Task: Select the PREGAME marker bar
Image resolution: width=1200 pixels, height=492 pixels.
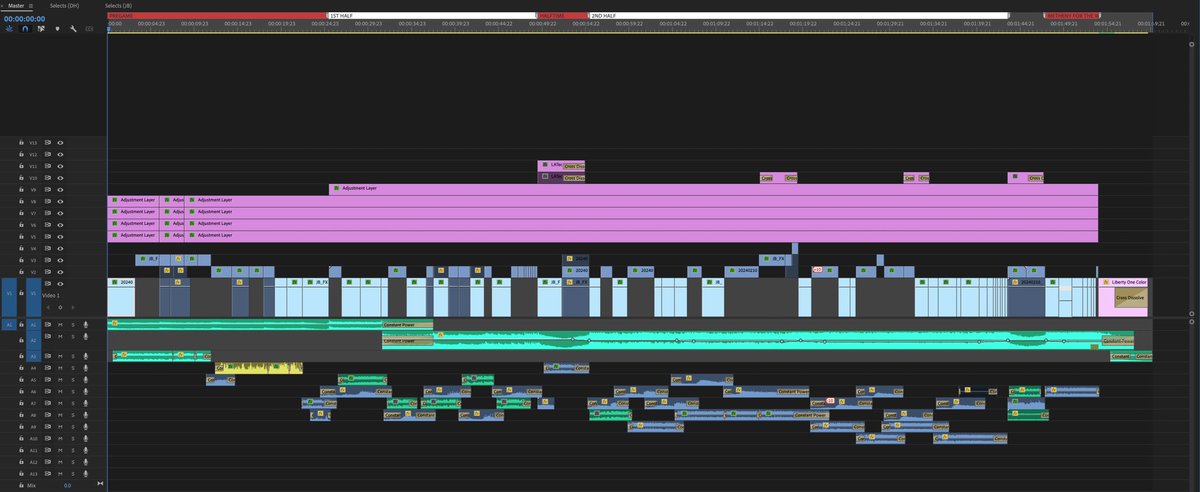Action: click(x=217, y=16)
